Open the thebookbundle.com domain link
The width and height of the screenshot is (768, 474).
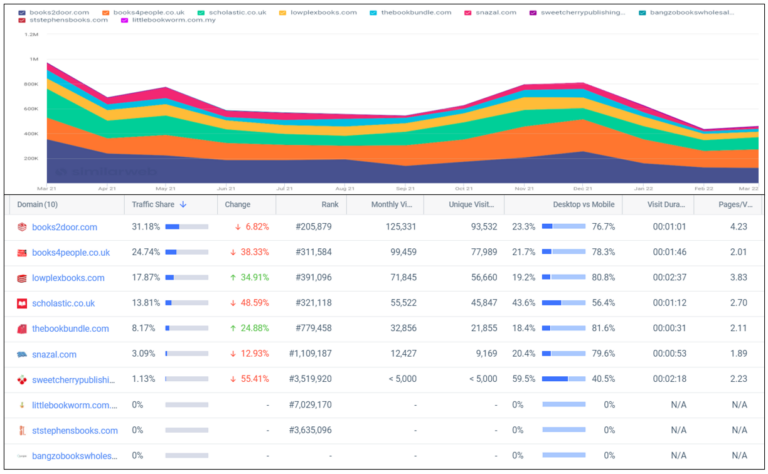click(x=71, y=329)
